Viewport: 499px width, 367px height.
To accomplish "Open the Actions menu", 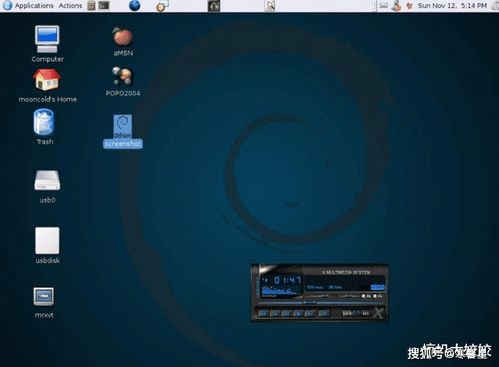I will [70, 6].
